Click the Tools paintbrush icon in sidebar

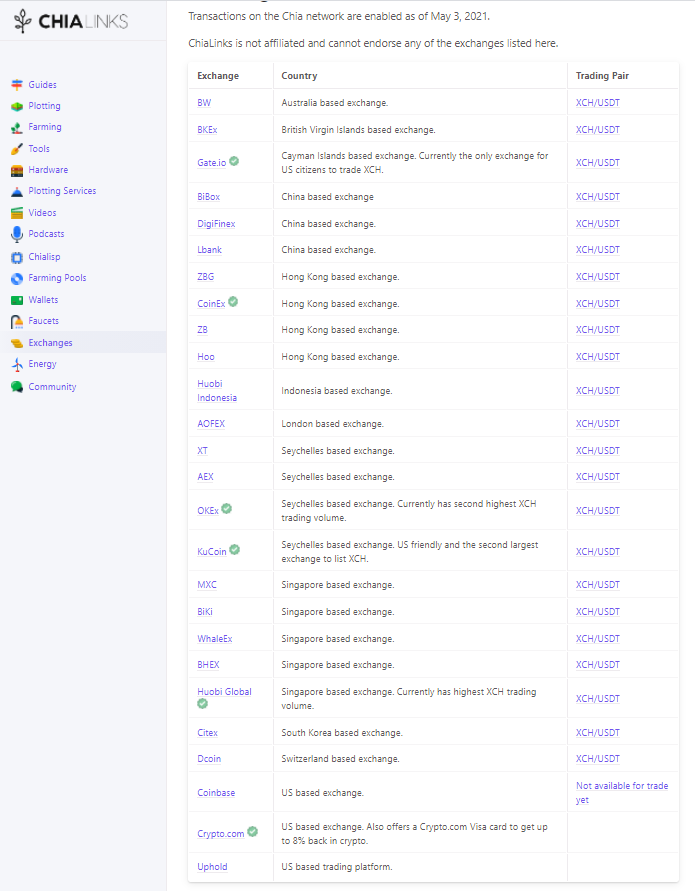(17, 149)
